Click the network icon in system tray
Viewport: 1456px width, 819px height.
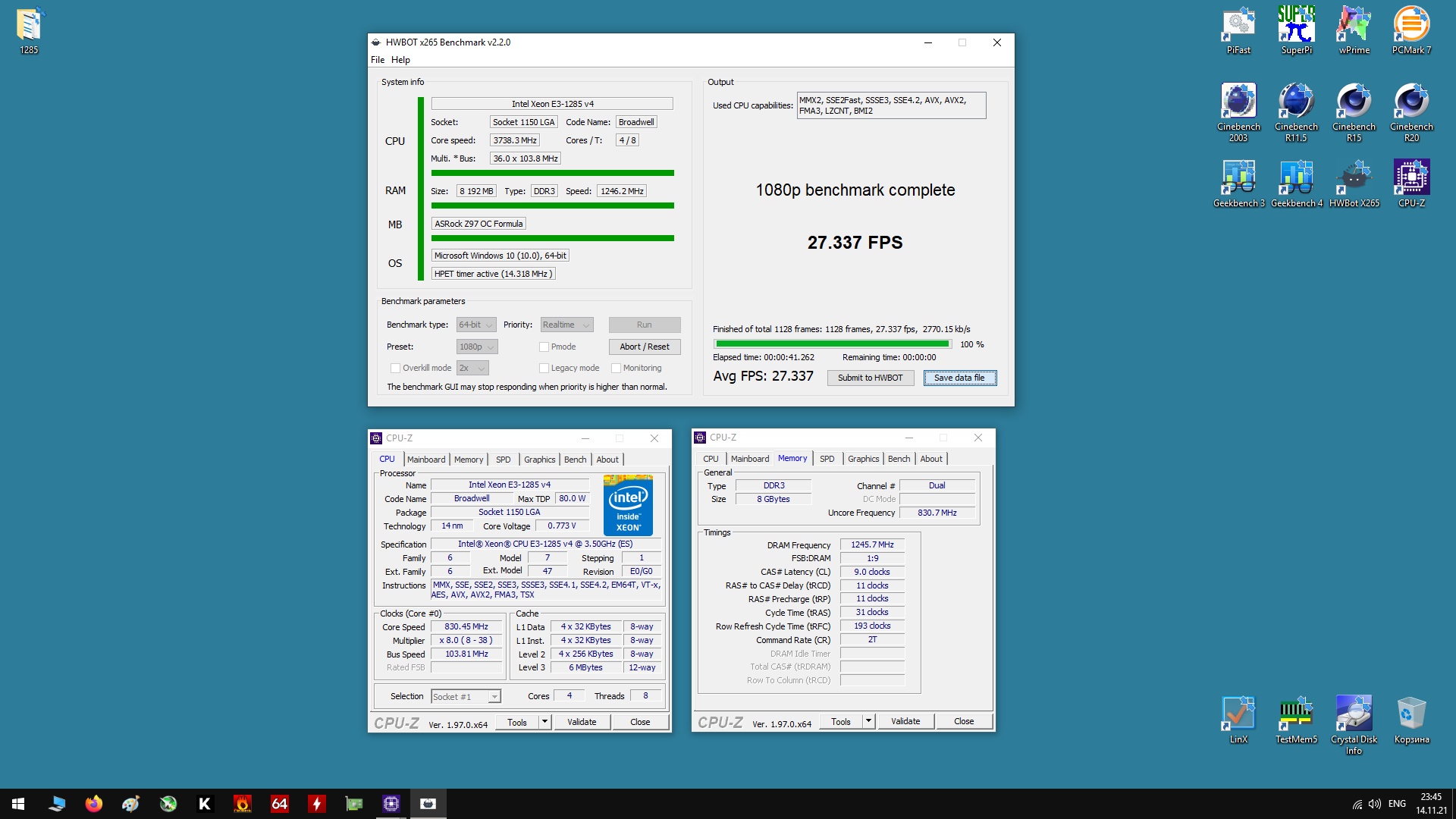[1357, 804]
